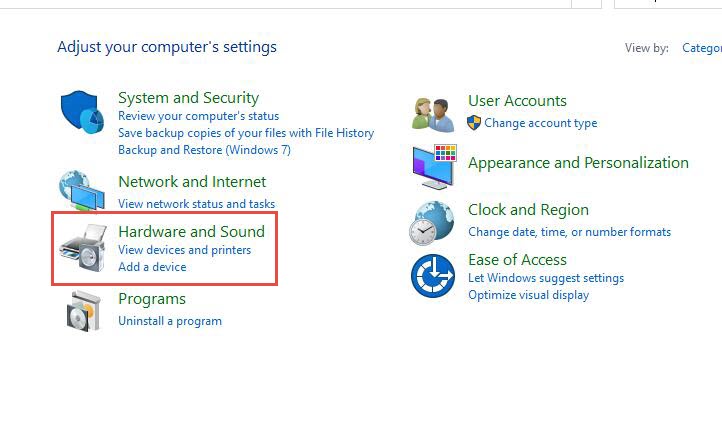
Task: Click the Appearance and Personalization monitor icon
Action: 434,166
